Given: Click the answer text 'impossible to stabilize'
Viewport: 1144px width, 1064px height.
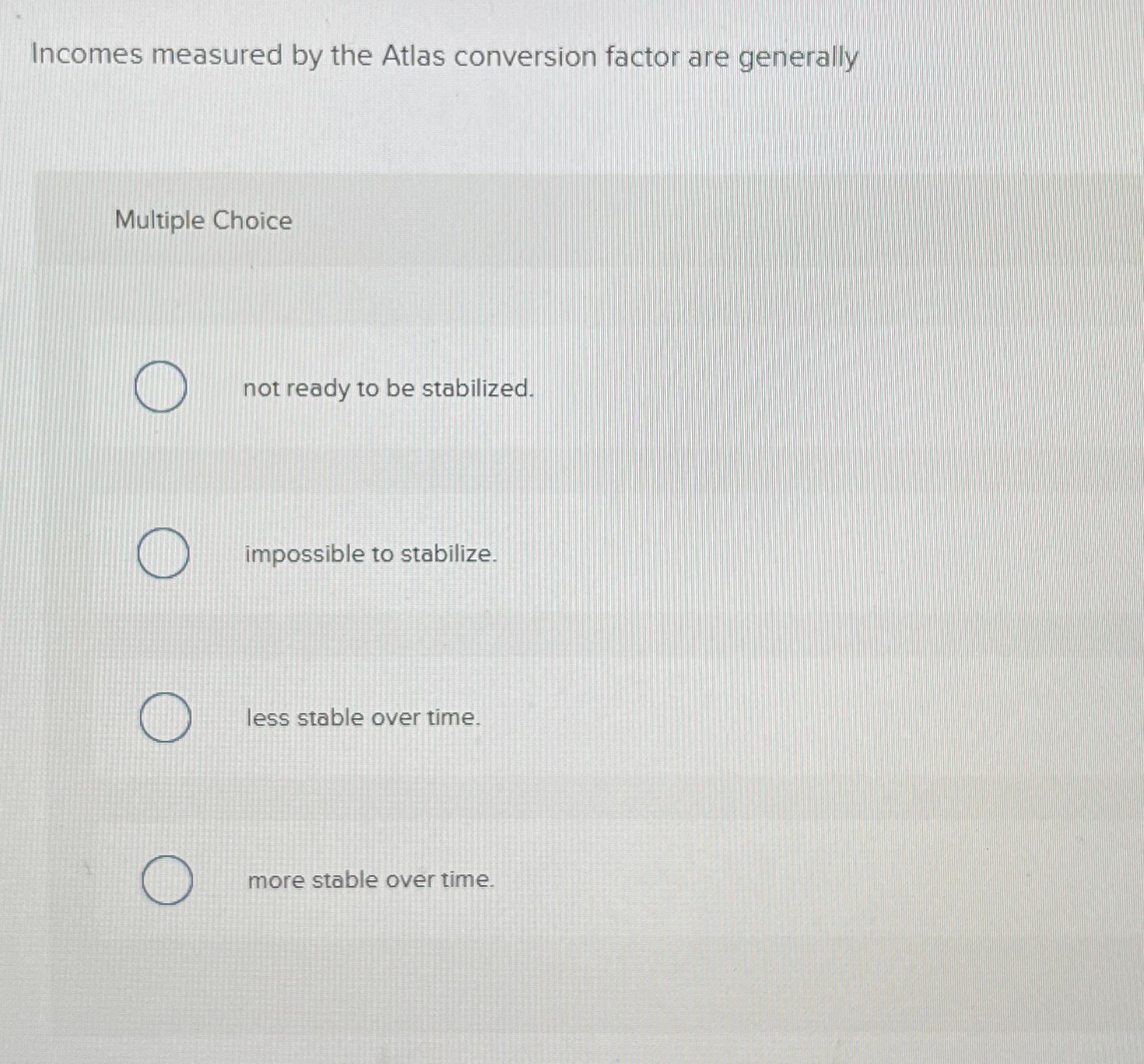Looking at the screenshot, I should coord(371,555).
